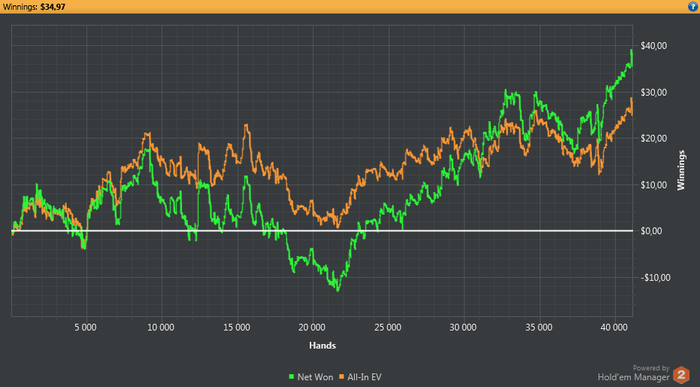Click the Hands x-axis title
700x387 pixels.
tap(322, 345)
